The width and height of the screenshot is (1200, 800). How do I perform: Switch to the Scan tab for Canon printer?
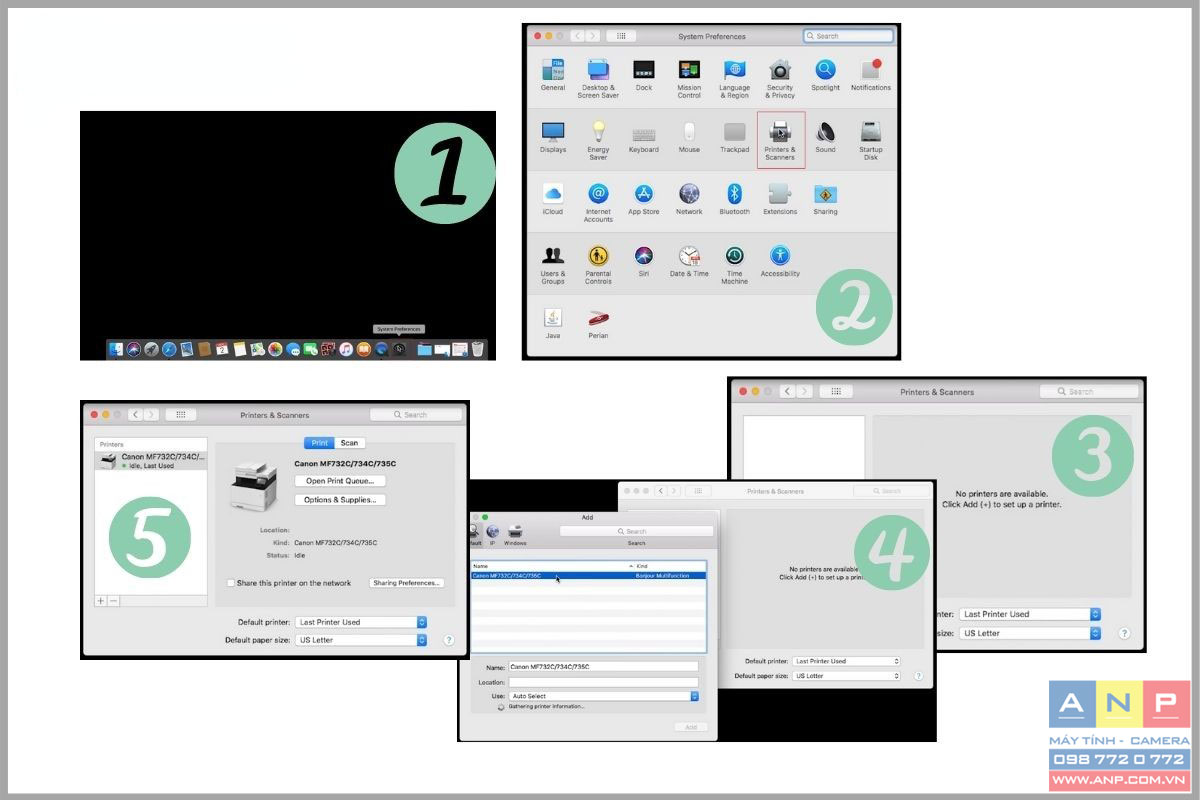(349, 443)
